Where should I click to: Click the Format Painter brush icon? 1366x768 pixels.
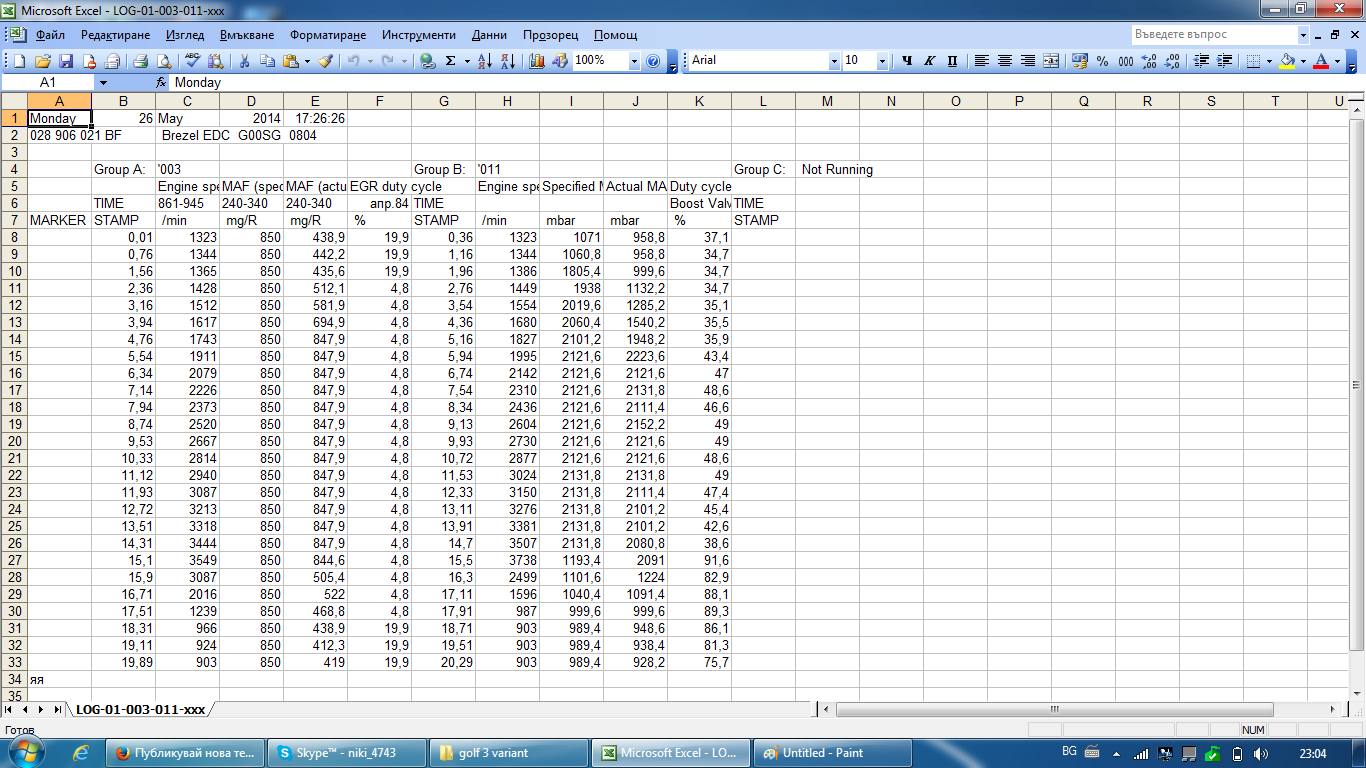point(325,61)
